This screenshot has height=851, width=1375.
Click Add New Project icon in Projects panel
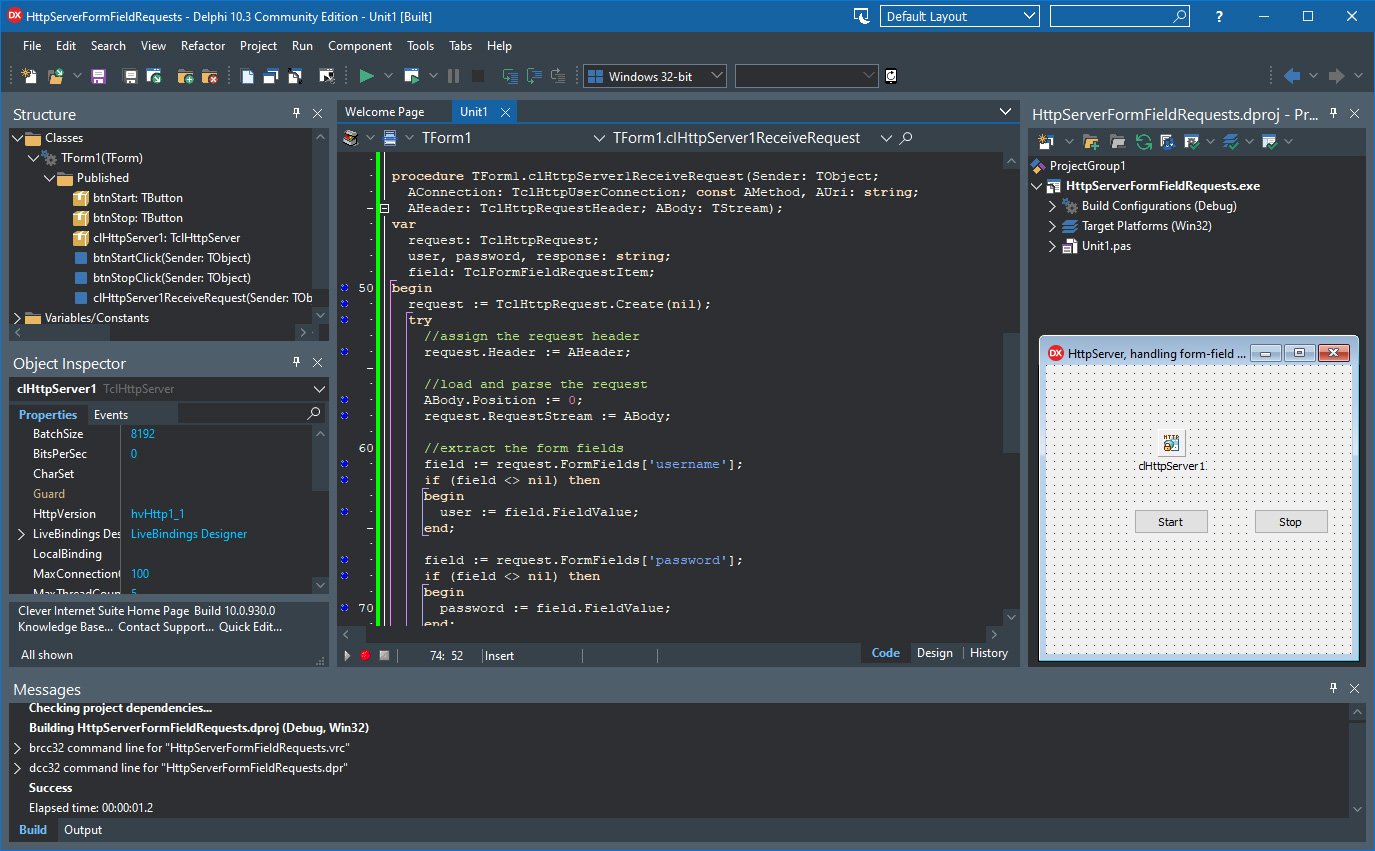pyautogui.click(x=1046, y=142)
